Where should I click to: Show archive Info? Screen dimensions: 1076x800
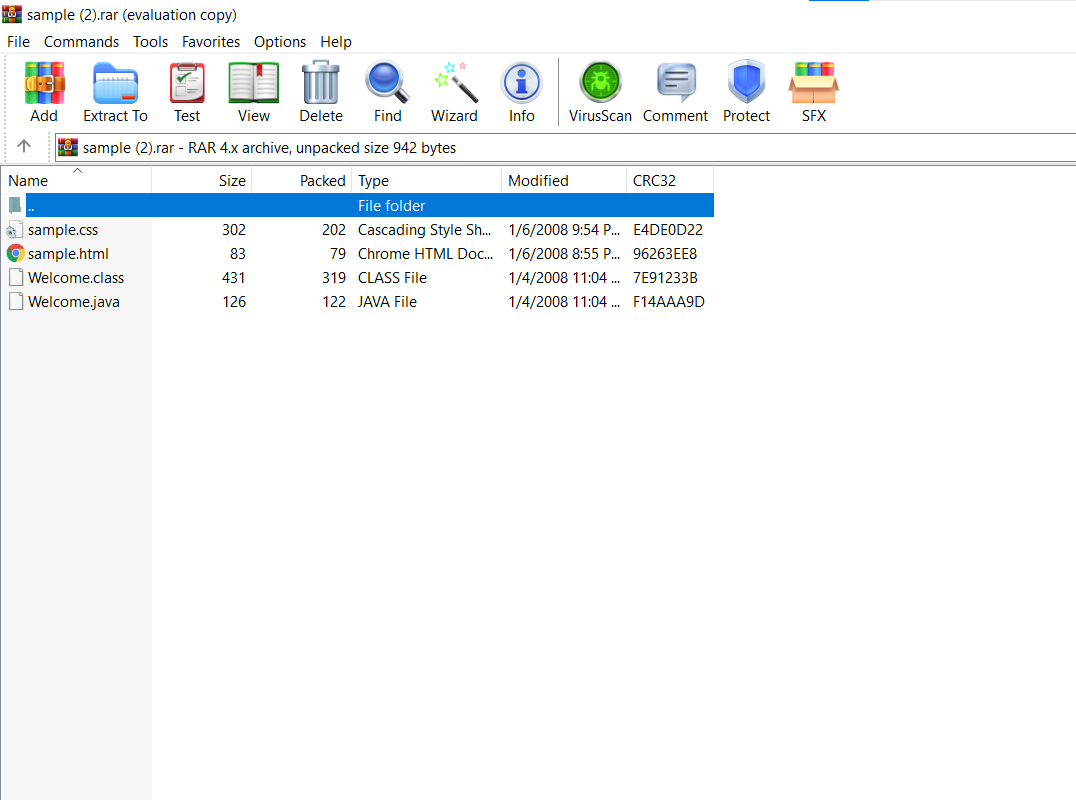click(x=521, y=91)
